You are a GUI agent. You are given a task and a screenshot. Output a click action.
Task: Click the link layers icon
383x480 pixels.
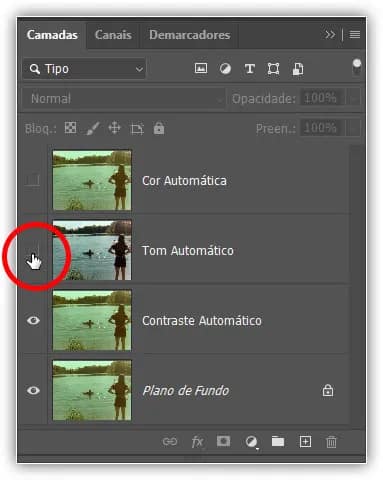(x=170, y=442)
